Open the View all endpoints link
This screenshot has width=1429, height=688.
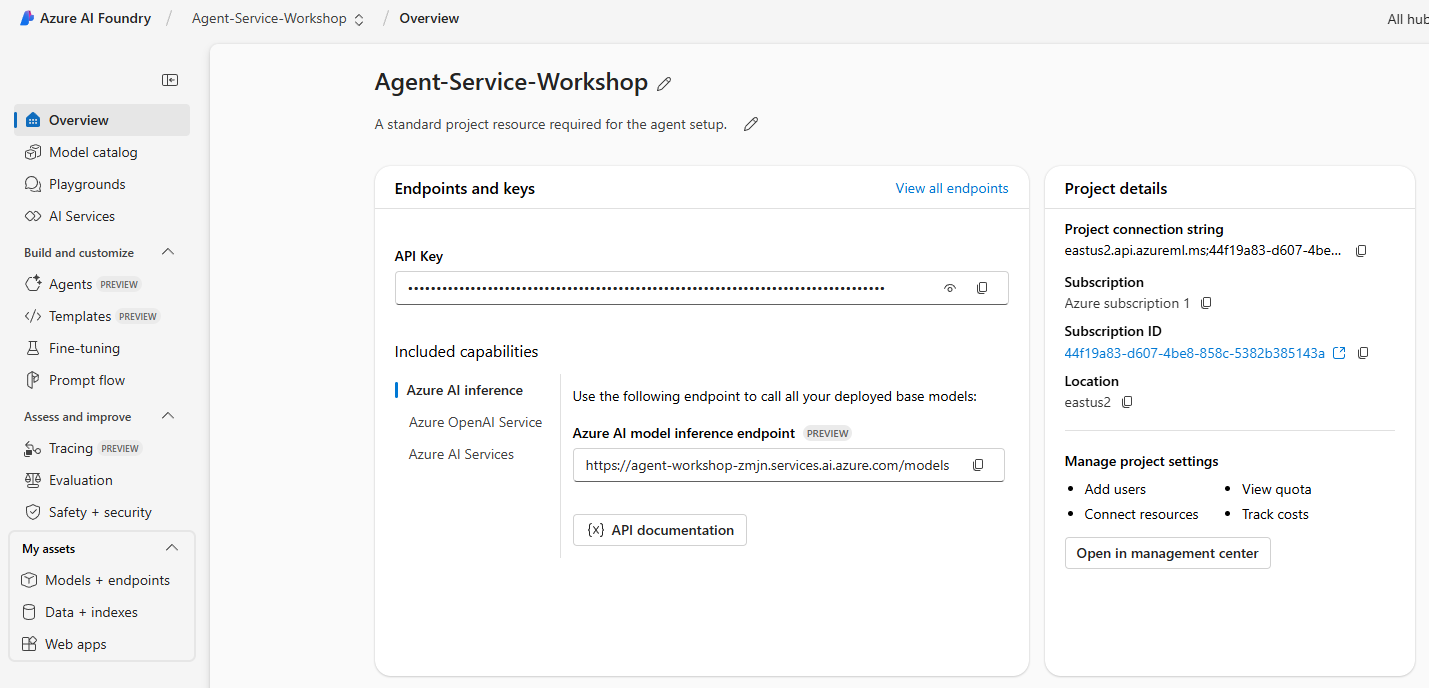coord(951,188)
